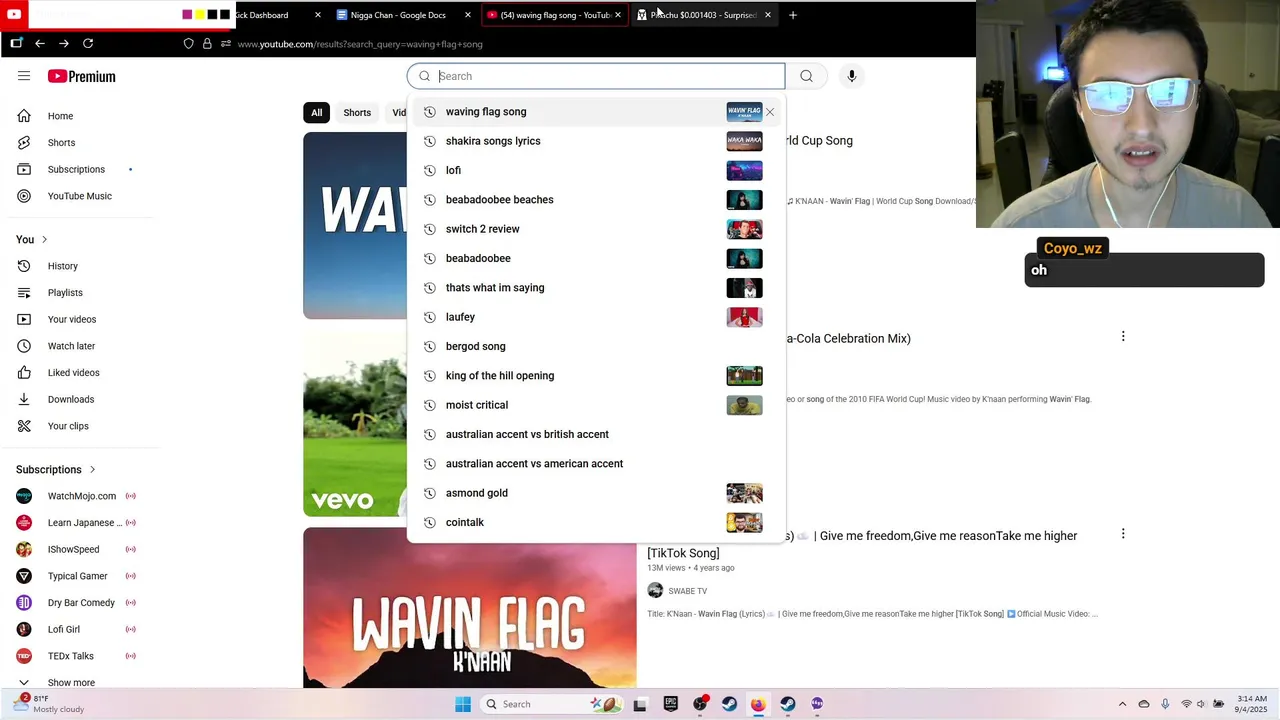Go forward with browser forward arrow

pyautogui.click(x=64, y=44)
